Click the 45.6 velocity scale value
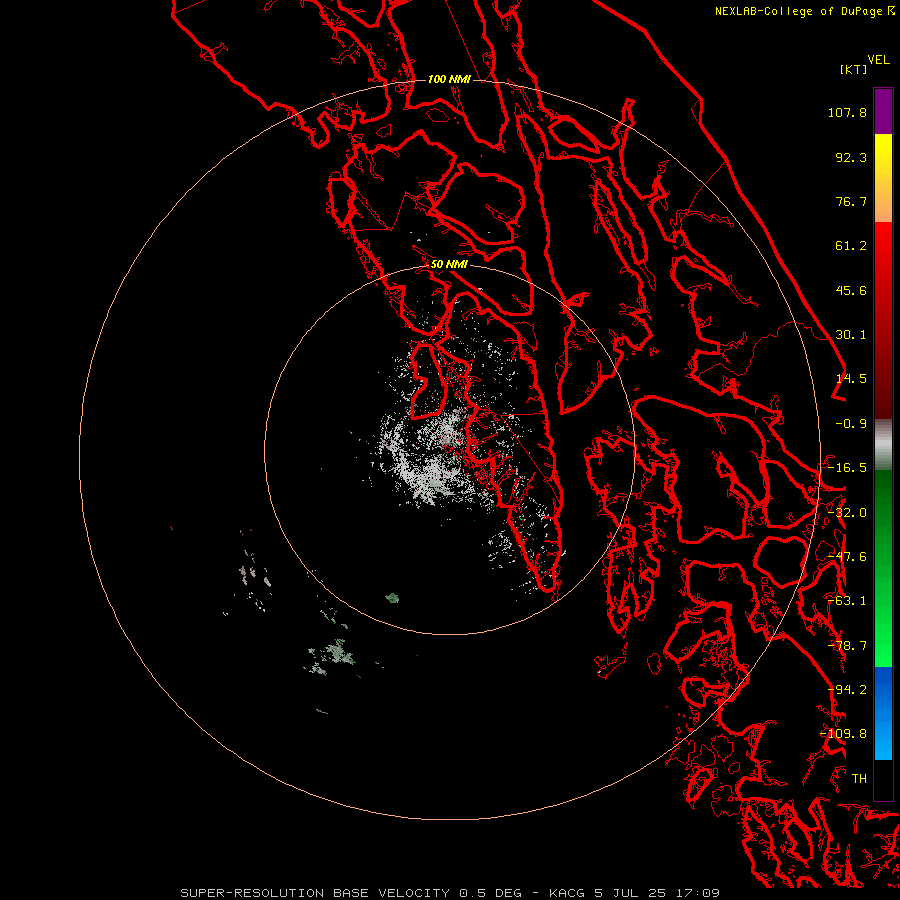 851,290
